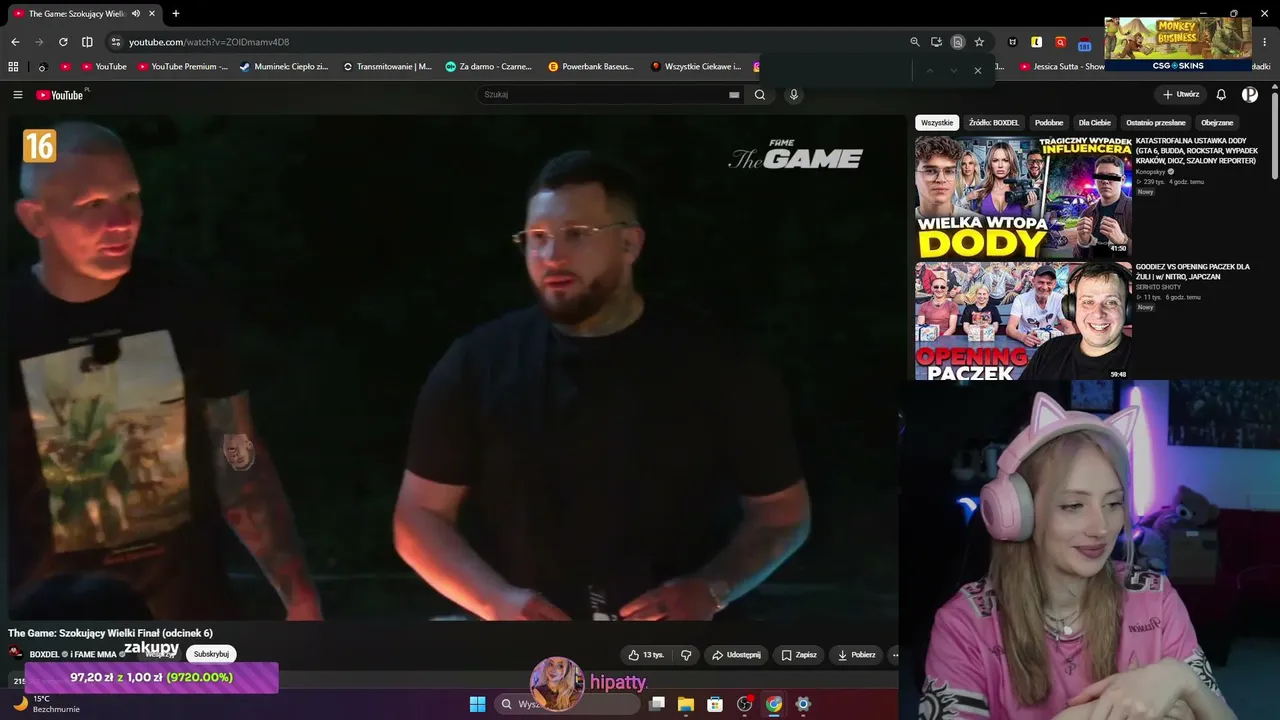Click the Subskrybuj button

211,654
